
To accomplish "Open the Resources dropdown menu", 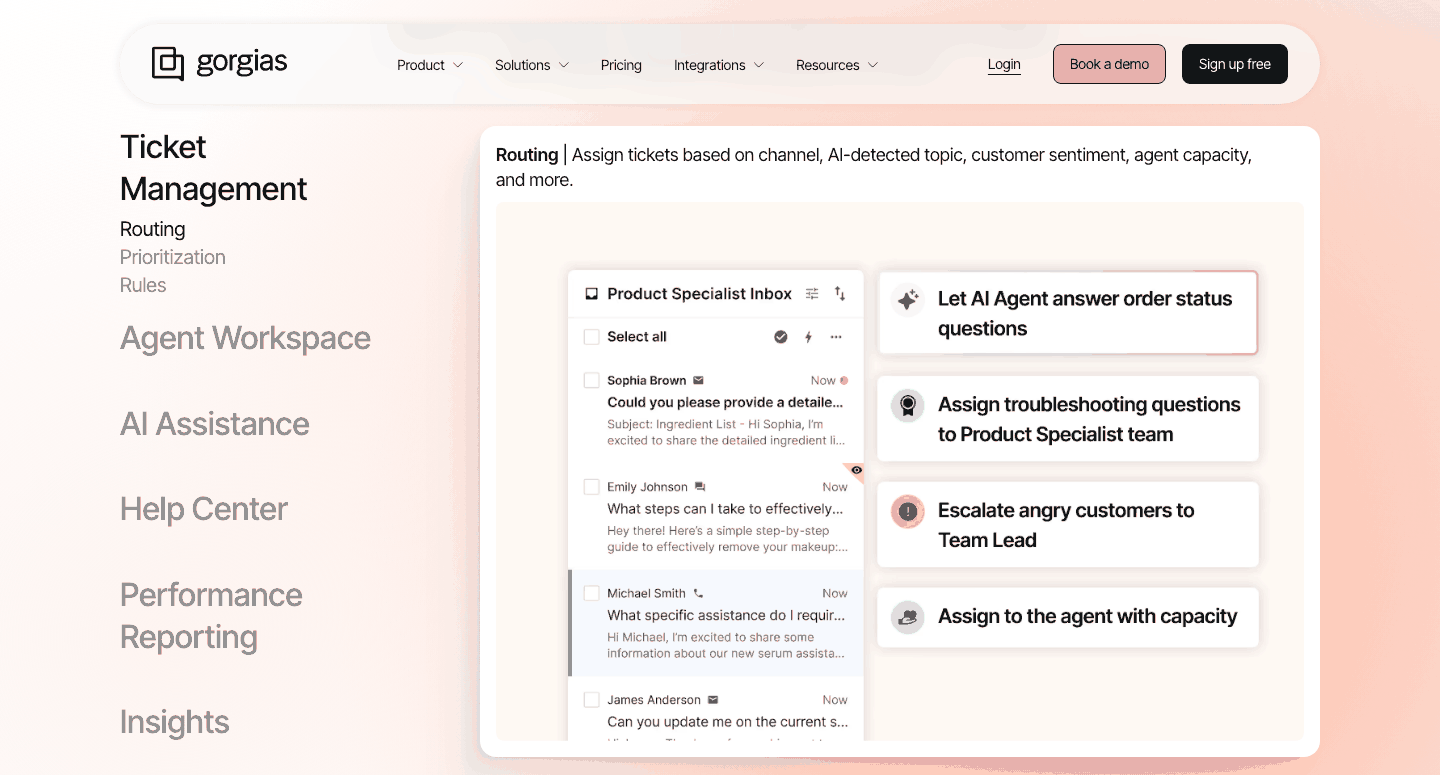I will tap(837, 65).
